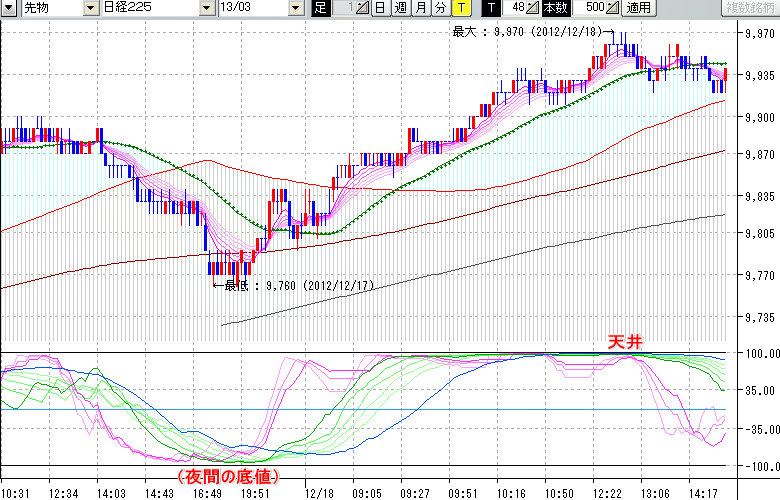Switch to the minute 分 chart period
This screenshot has height=500, width=780.
(438, 8)
